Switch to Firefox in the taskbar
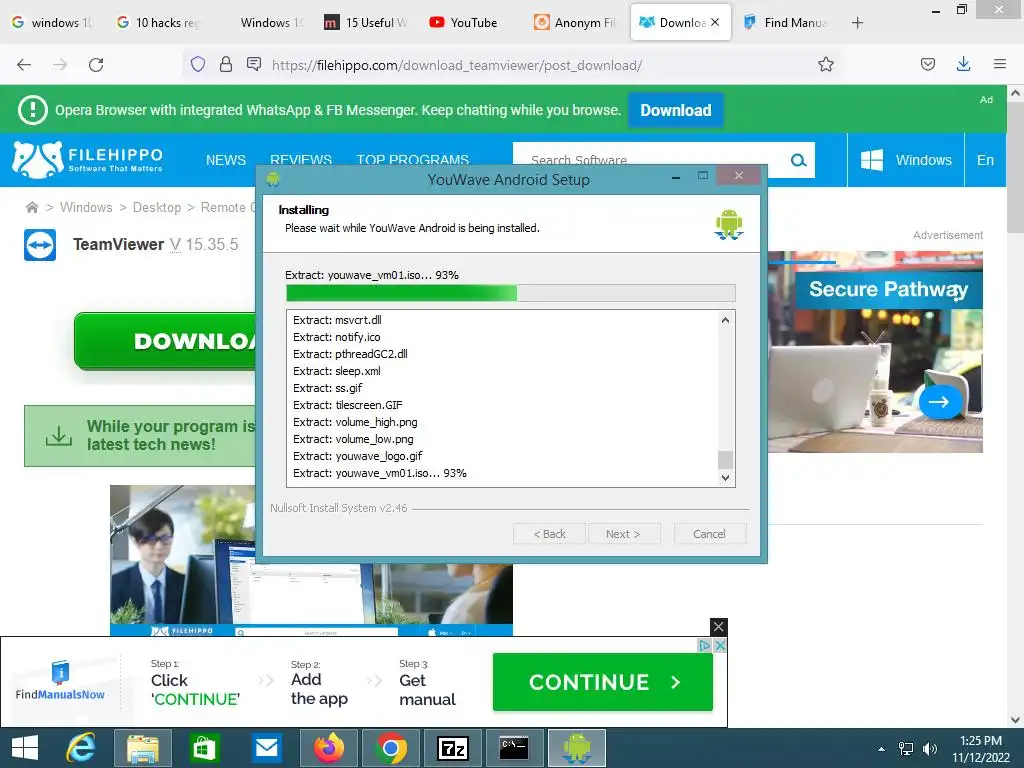 tap(329, 748)
